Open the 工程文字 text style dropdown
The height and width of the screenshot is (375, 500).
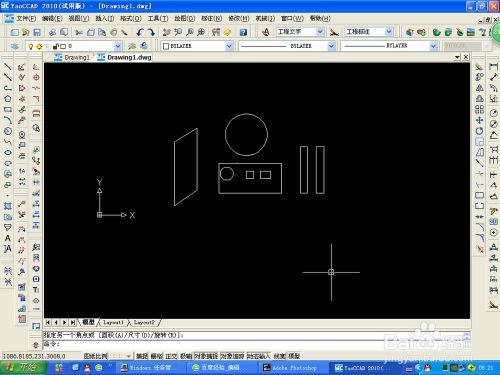pyautogui.click(x=300, y=32)
